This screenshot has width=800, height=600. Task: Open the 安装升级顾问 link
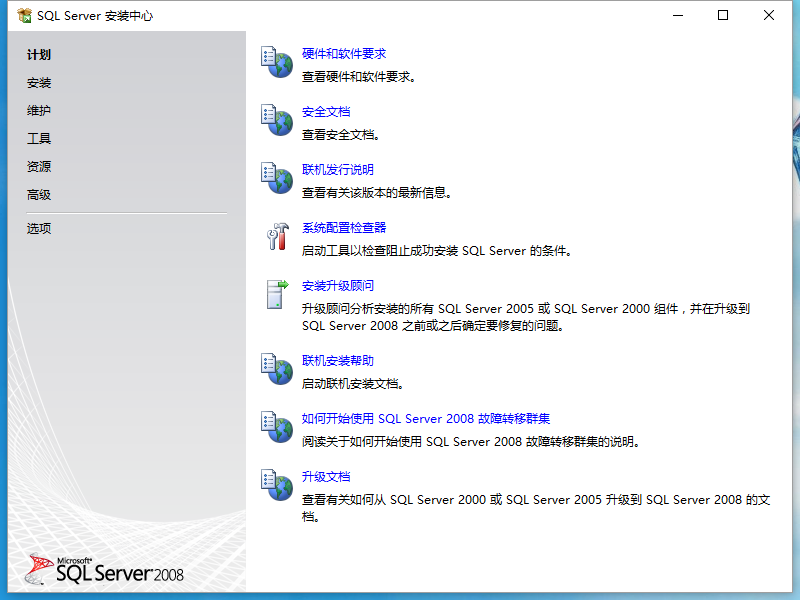tap(338, 286)
